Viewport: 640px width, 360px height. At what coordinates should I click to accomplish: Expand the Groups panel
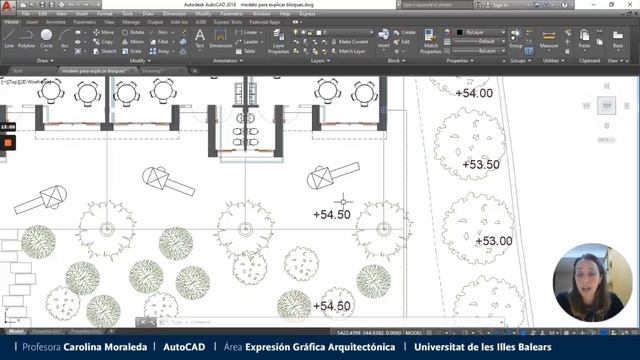tap(520, 61)
